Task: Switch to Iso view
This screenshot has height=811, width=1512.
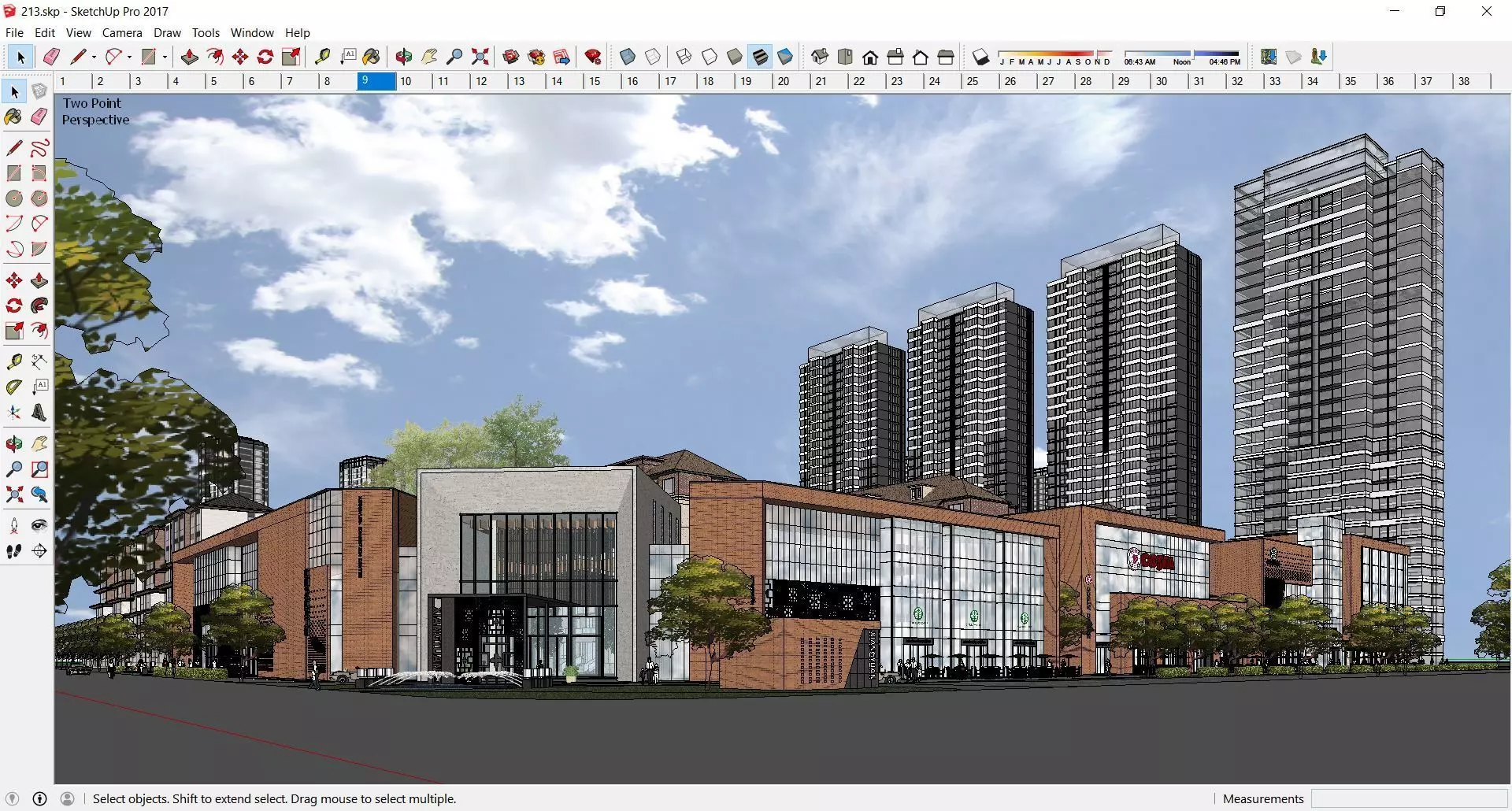Action: tap(820, 57)
